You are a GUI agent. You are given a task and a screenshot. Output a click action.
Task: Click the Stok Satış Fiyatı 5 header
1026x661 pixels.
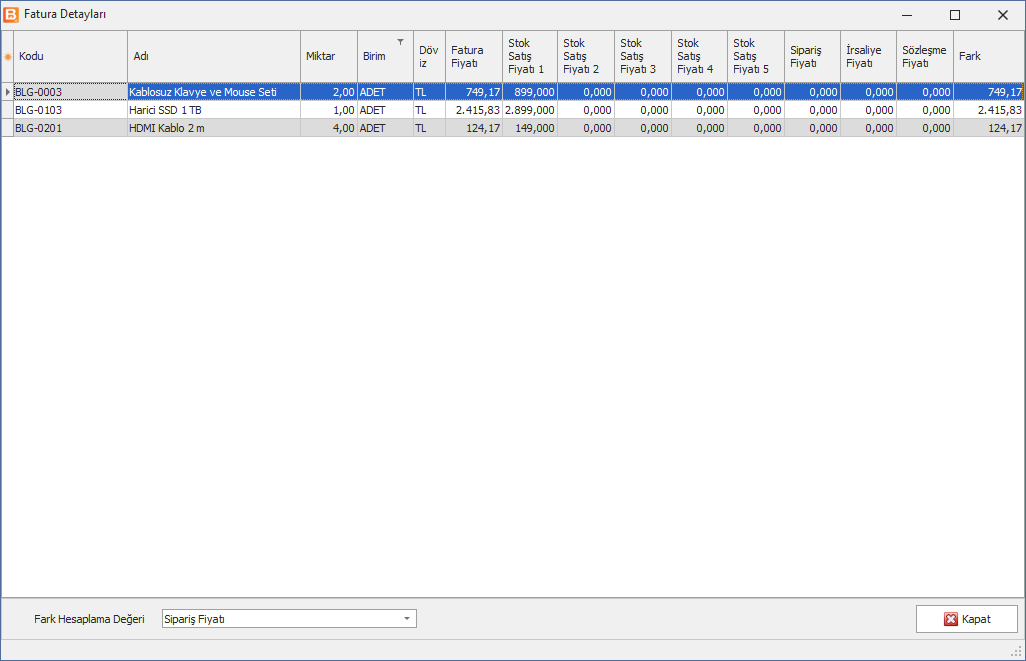pos(756,56)
